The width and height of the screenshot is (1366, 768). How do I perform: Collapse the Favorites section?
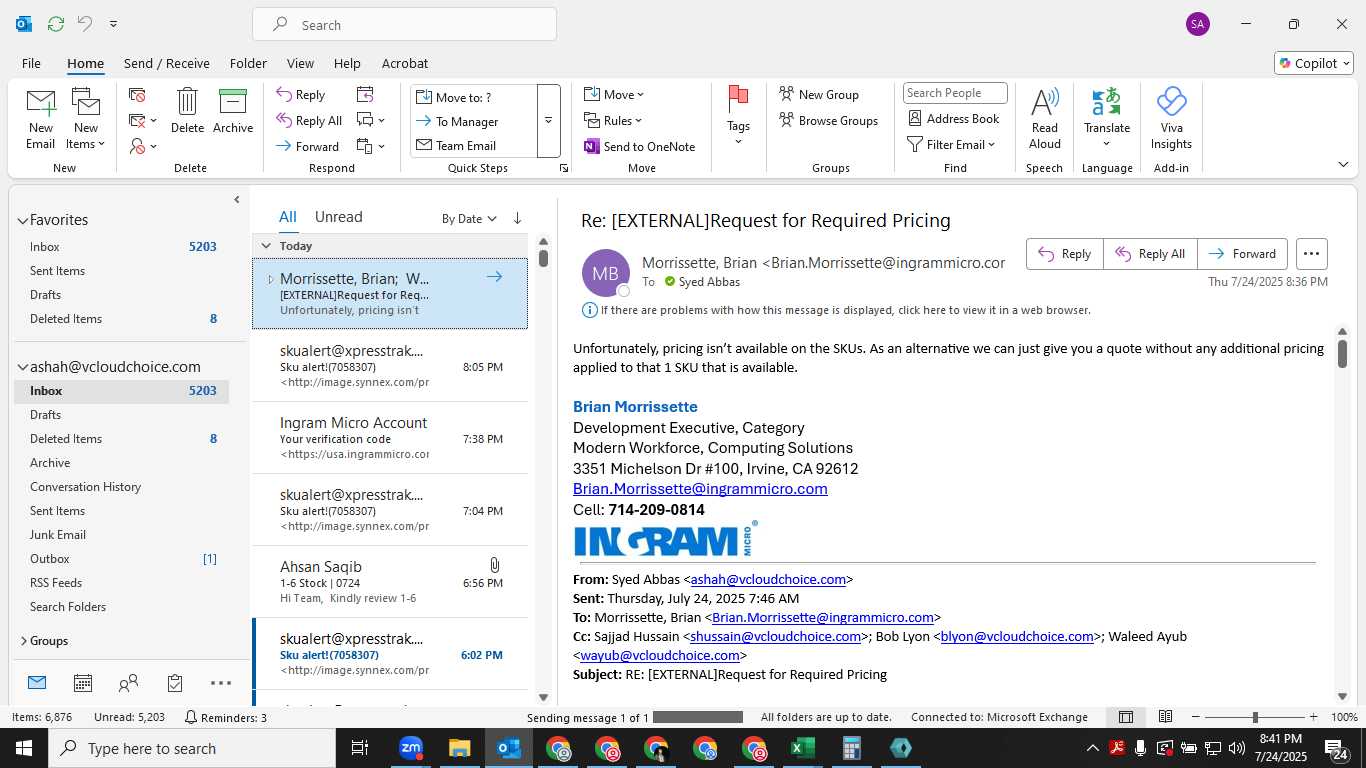point(22,220)
